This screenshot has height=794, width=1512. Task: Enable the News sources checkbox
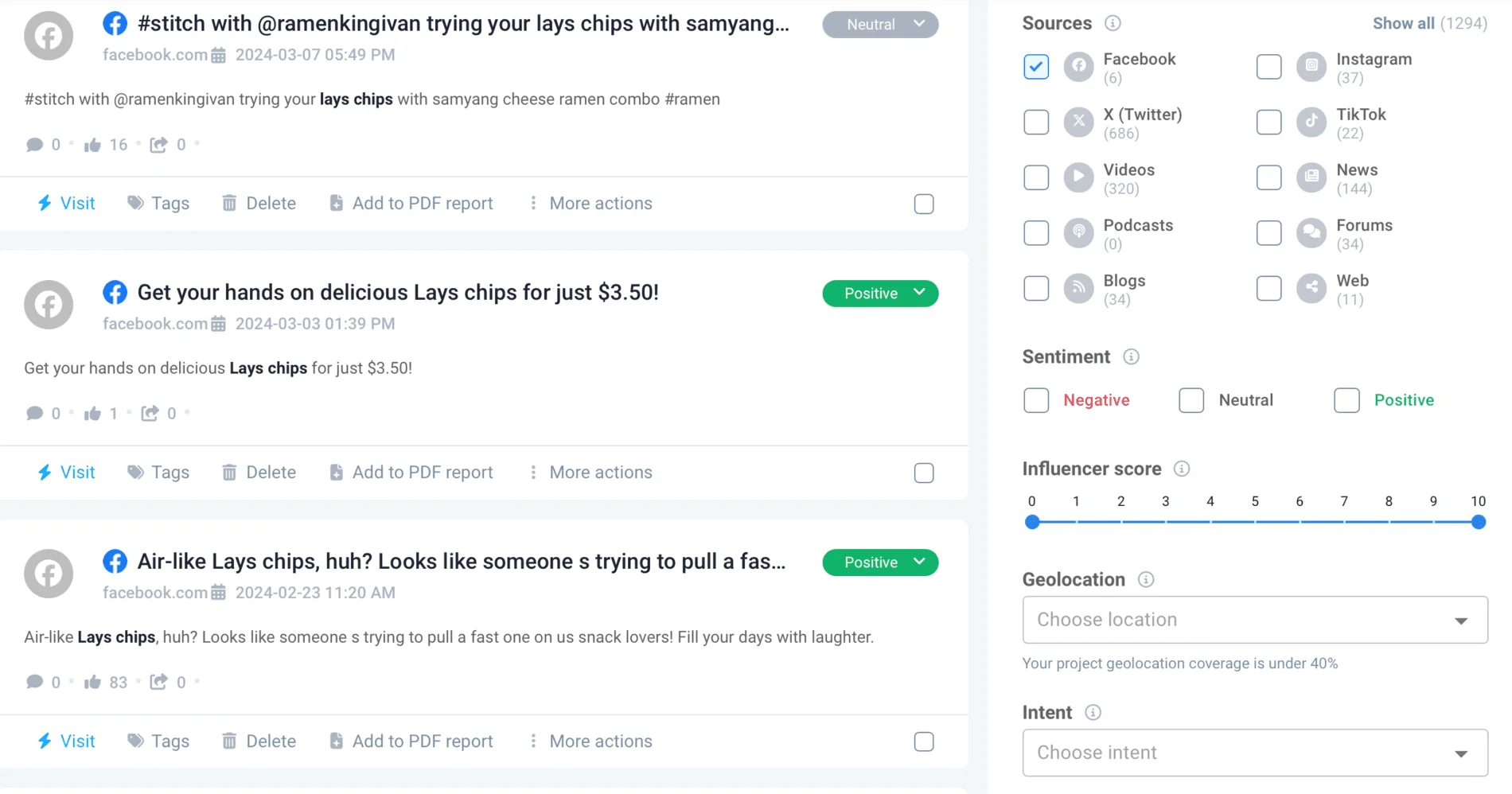[x=1268, y=177]
